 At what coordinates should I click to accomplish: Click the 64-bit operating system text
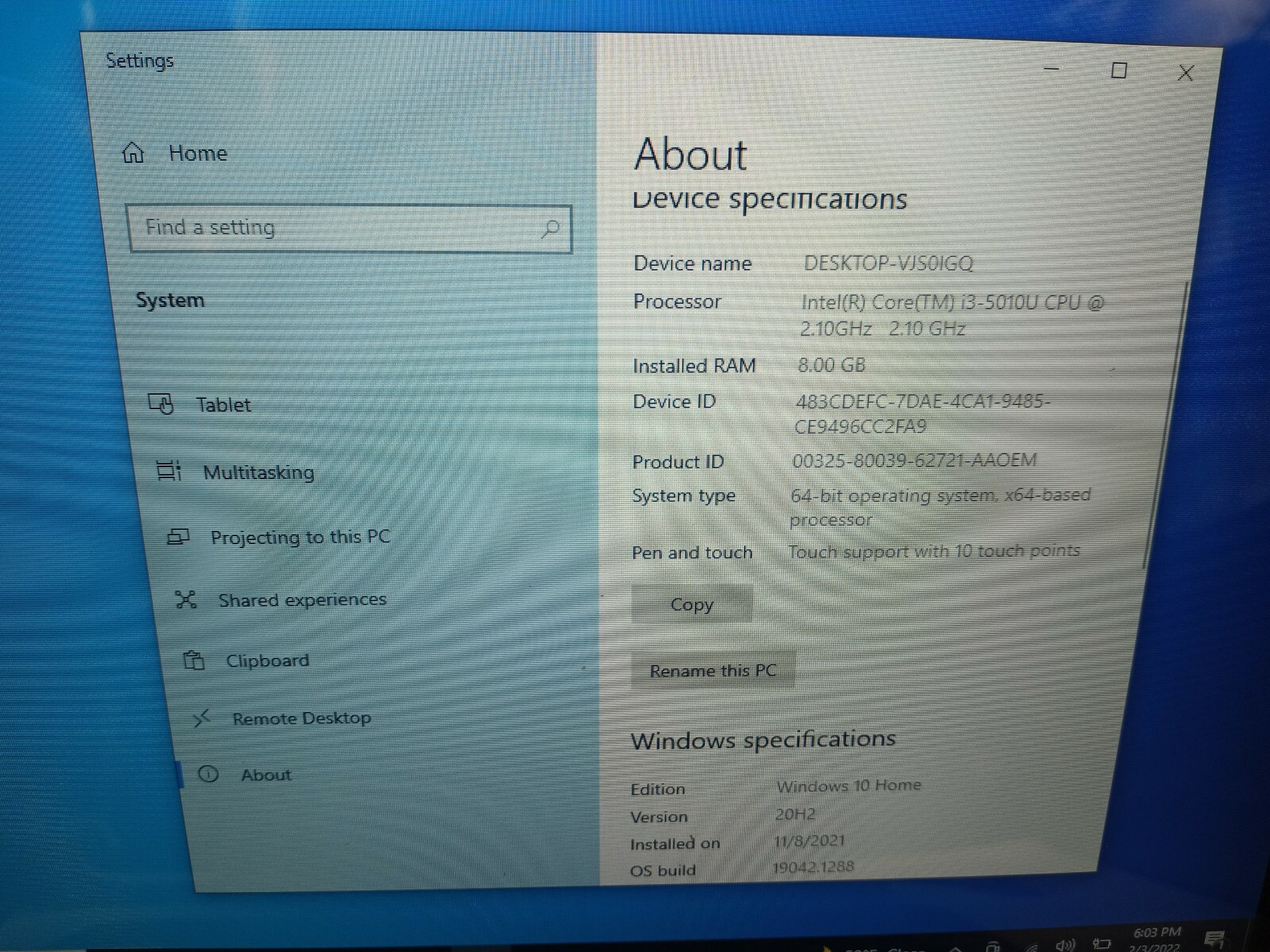940,507
